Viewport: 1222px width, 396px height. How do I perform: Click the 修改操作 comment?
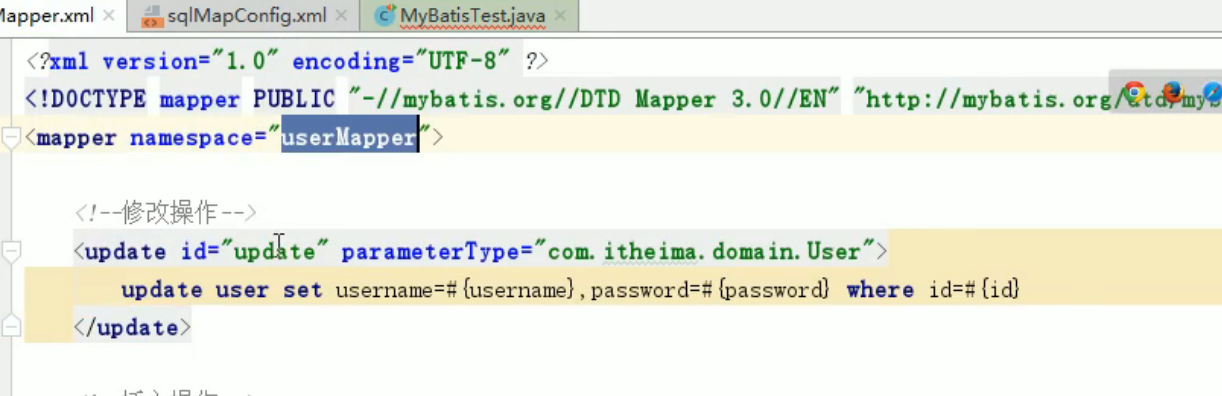[166, 212]
